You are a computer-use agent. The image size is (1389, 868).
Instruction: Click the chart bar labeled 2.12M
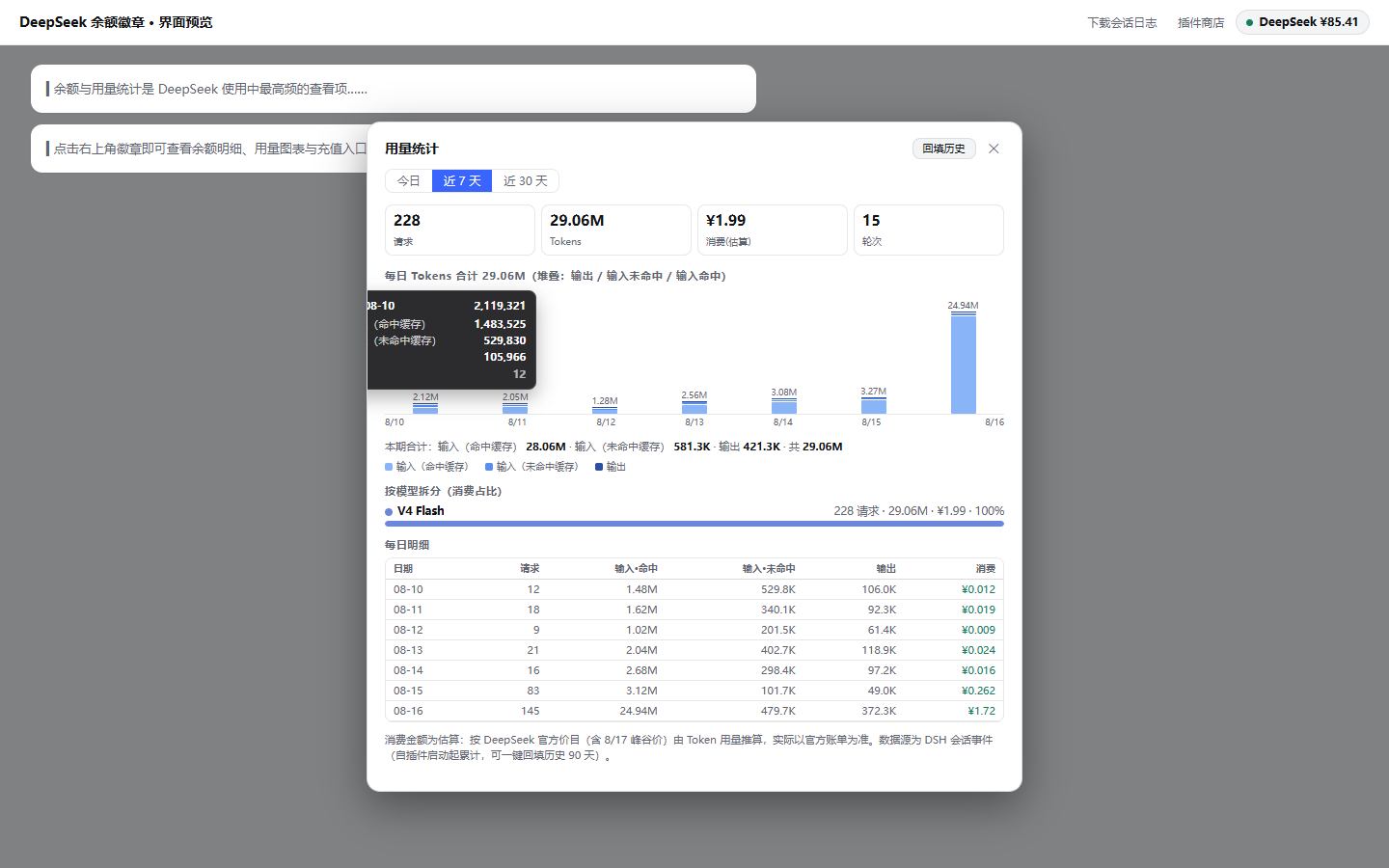coord(425,409)
